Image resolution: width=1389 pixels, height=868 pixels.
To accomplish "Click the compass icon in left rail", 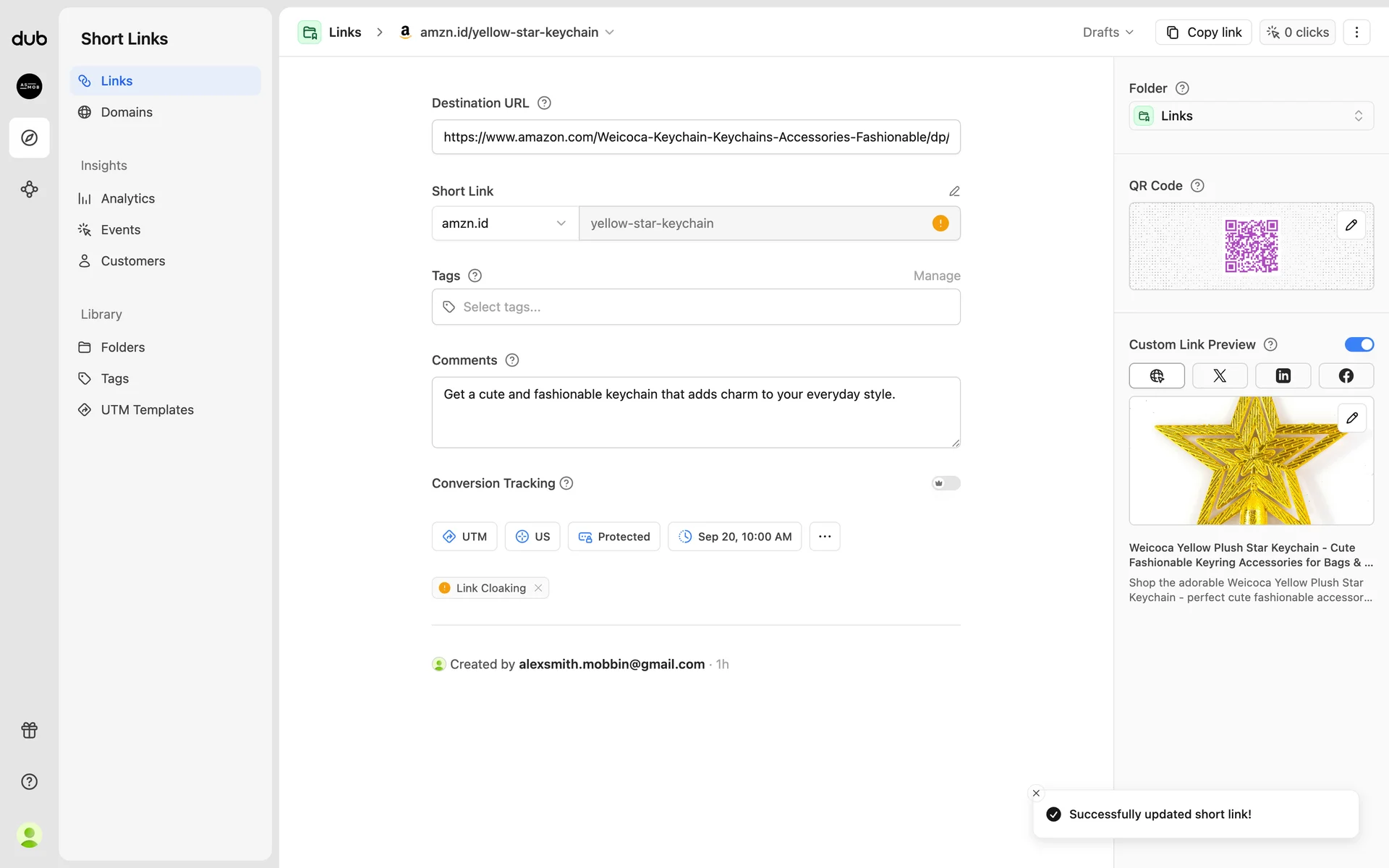I will click(29, 137).
